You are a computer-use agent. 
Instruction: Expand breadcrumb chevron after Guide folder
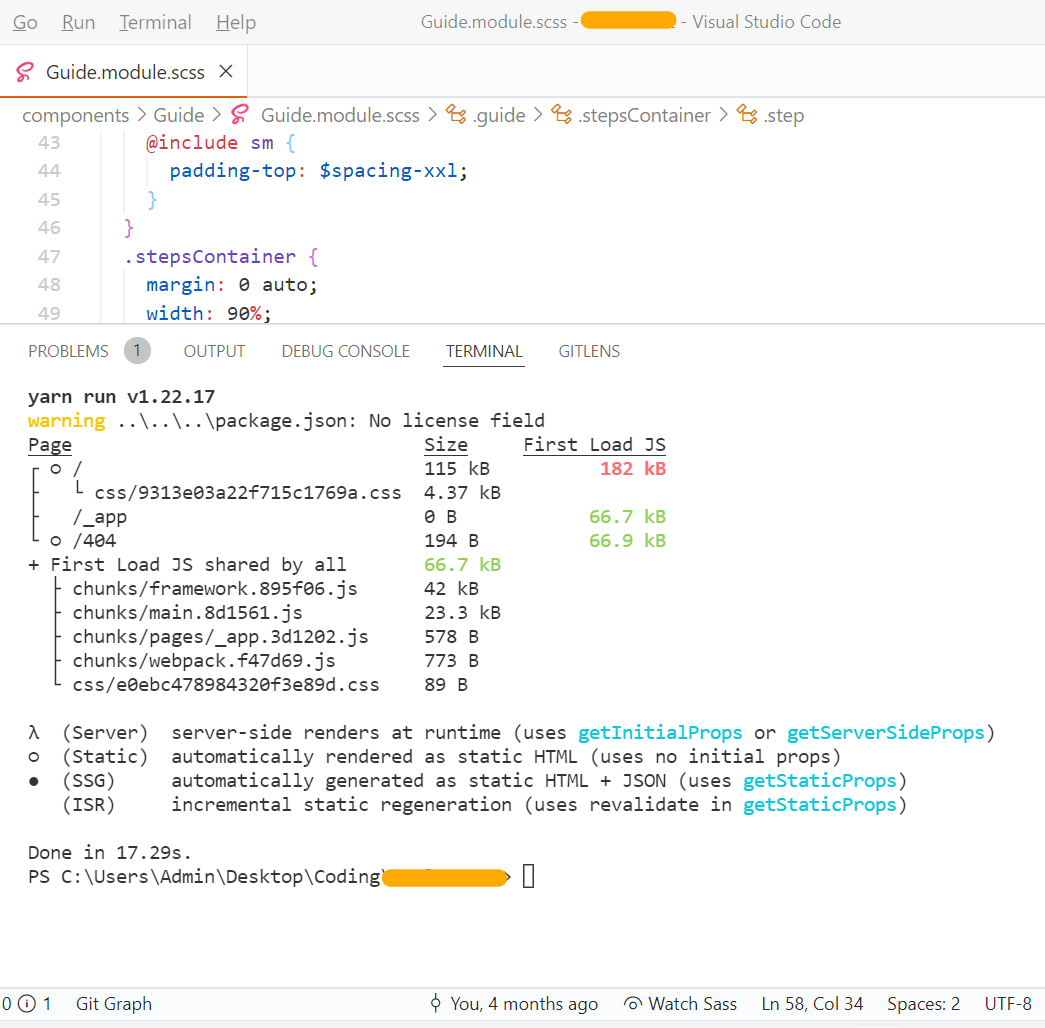[216, 115]
